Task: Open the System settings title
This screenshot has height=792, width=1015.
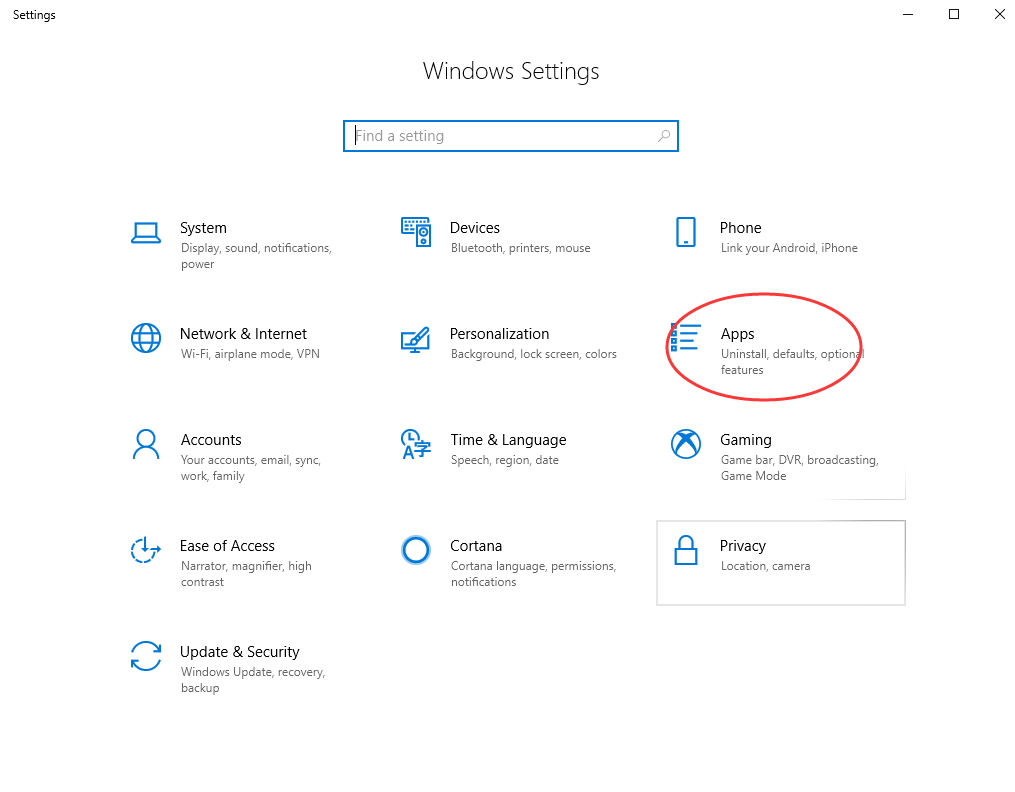Action: pos(203,228)
